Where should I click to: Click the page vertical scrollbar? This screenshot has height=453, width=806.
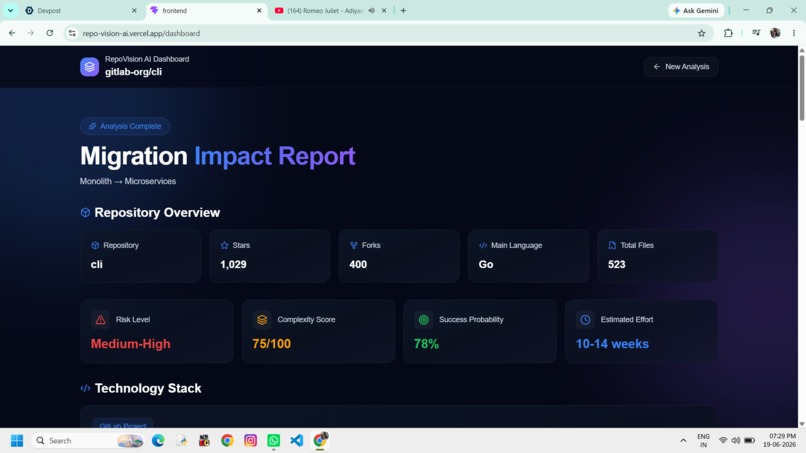tap(801, 86)
